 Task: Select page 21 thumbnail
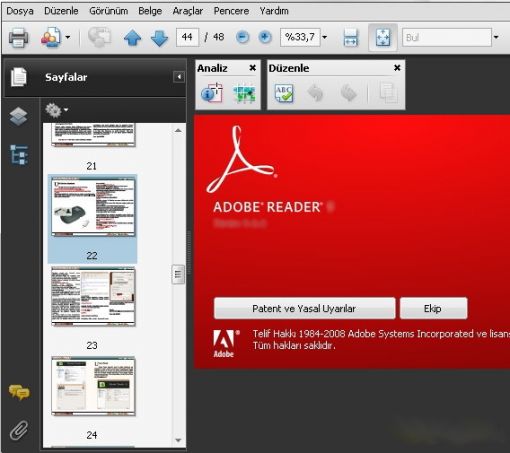click(x=93, y=134)
